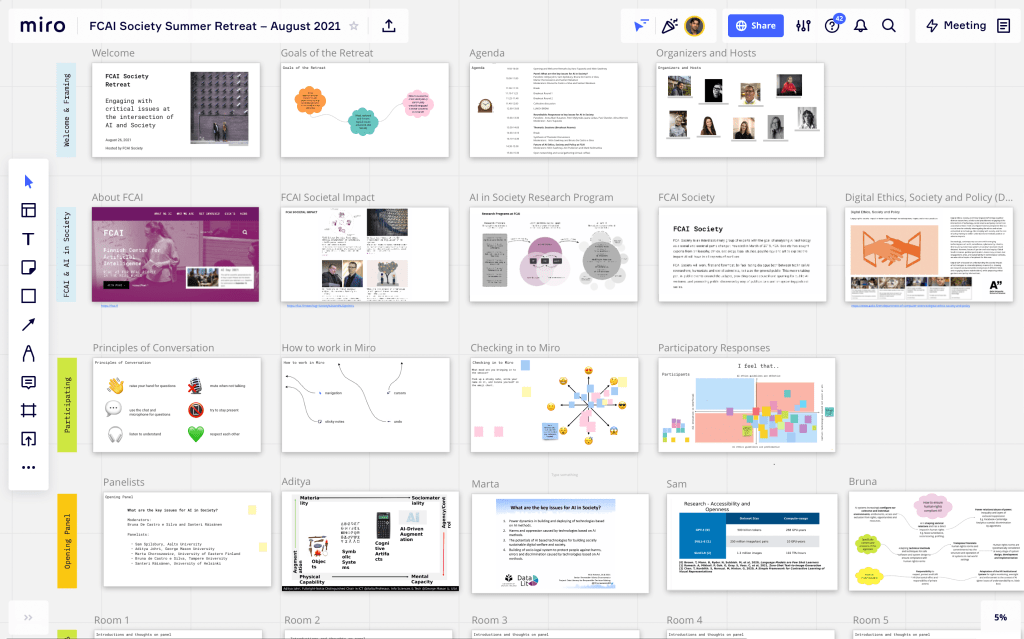
Task: Open the board settings sliders menu
Action: click(x=803, y=26)
